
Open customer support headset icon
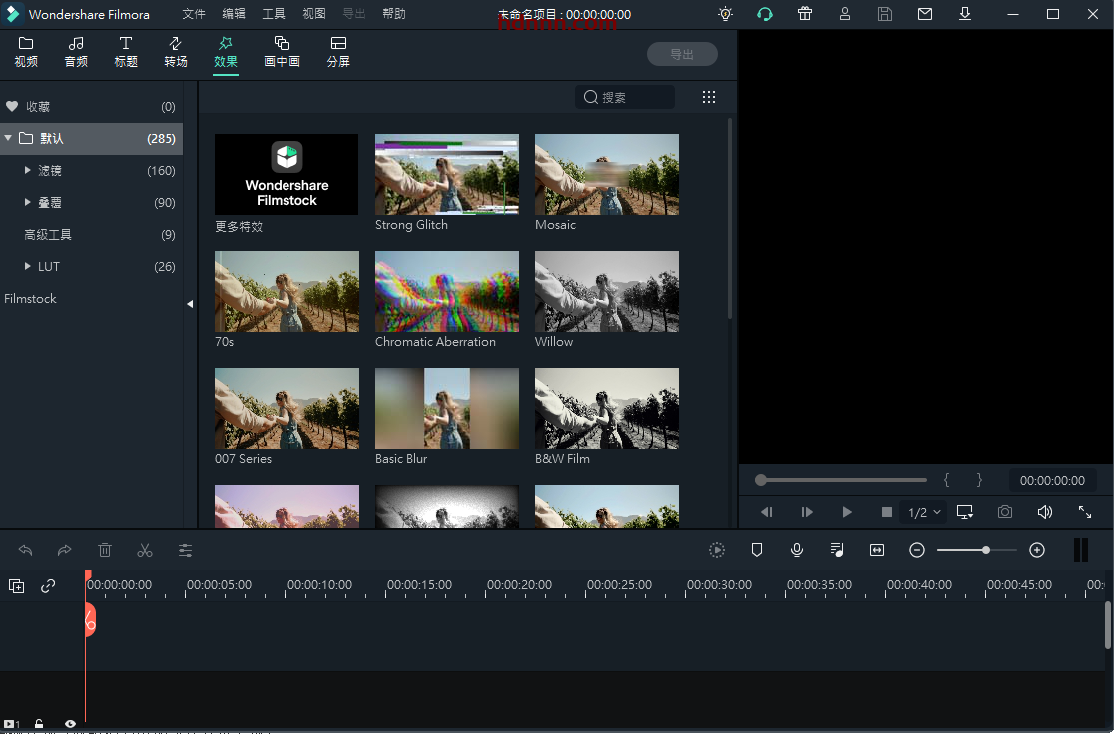(x=765, y=14)
